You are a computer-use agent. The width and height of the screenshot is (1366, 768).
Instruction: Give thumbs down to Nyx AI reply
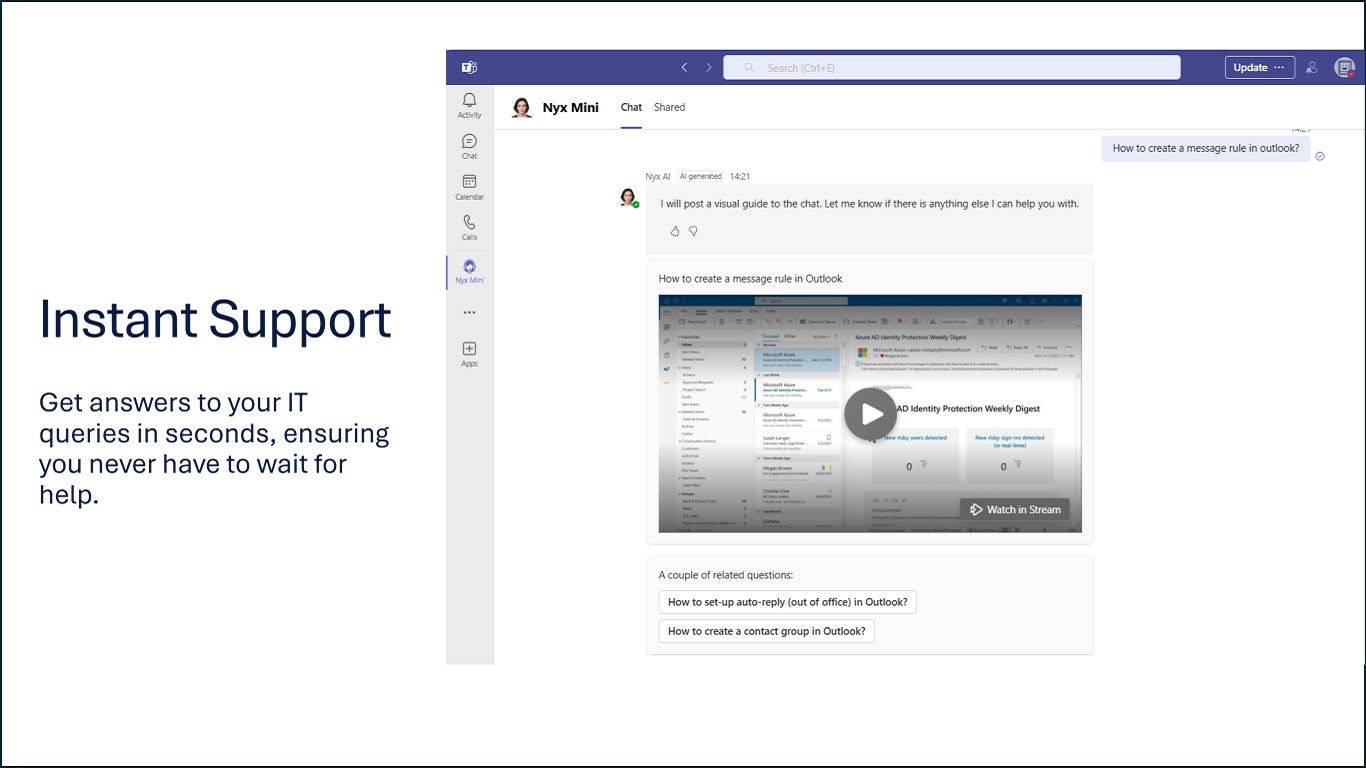[x=693, y=231]
